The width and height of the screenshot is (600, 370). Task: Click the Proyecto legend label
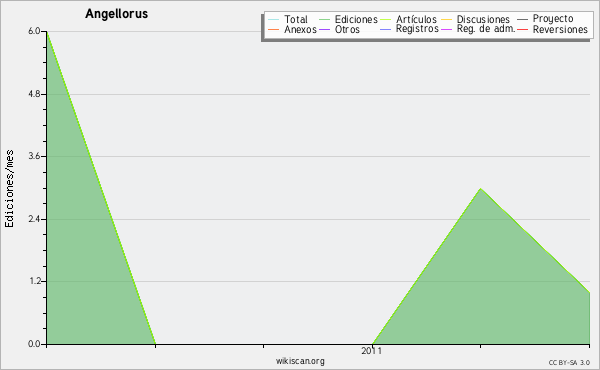coord(553,19)
